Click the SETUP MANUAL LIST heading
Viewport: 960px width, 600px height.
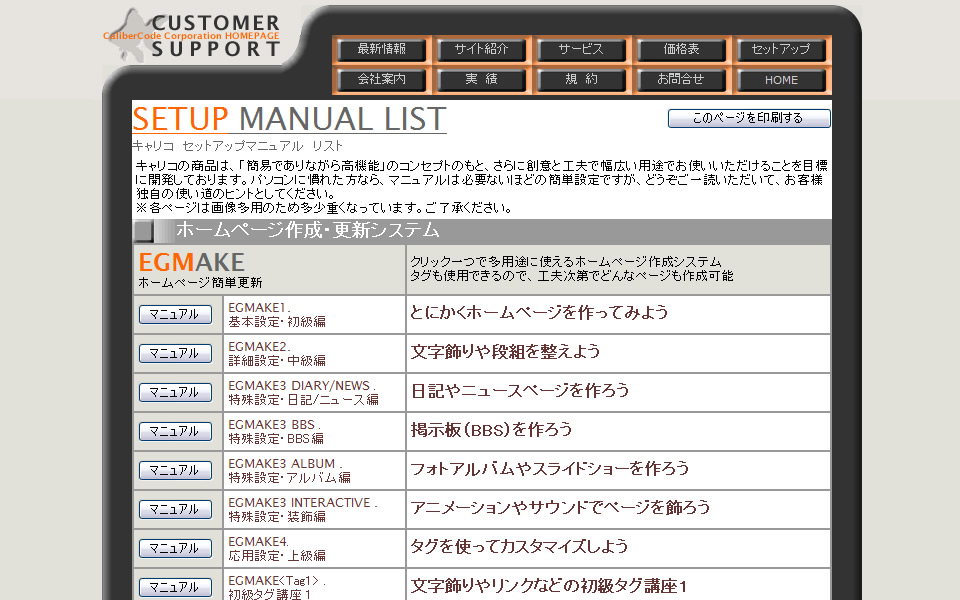(x=289, y=119)
